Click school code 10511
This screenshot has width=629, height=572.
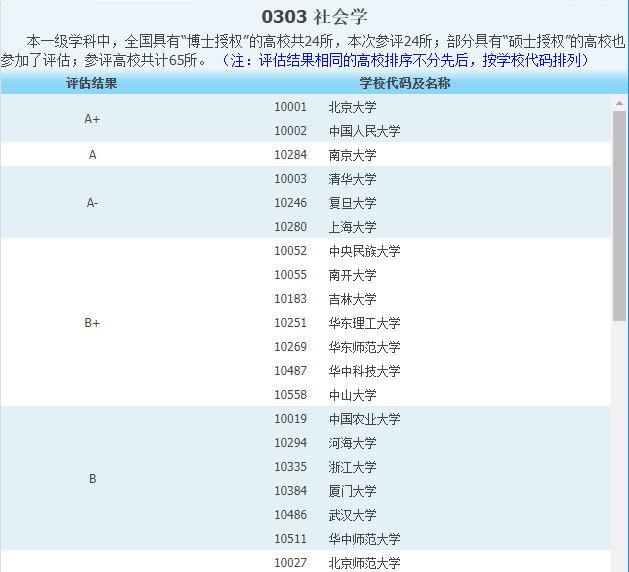click(x=290, y=539)
